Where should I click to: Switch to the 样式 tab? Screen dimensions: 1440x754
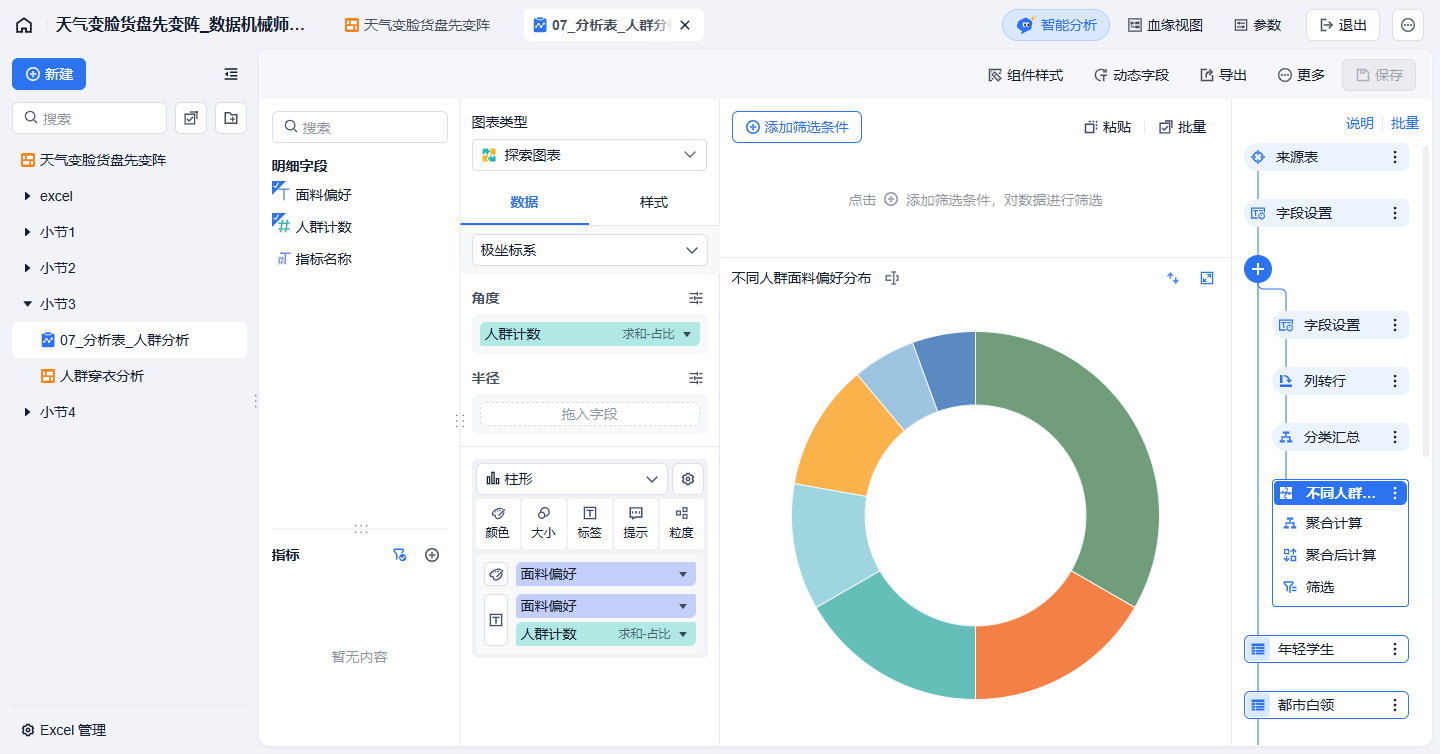[x=654, y=202]
